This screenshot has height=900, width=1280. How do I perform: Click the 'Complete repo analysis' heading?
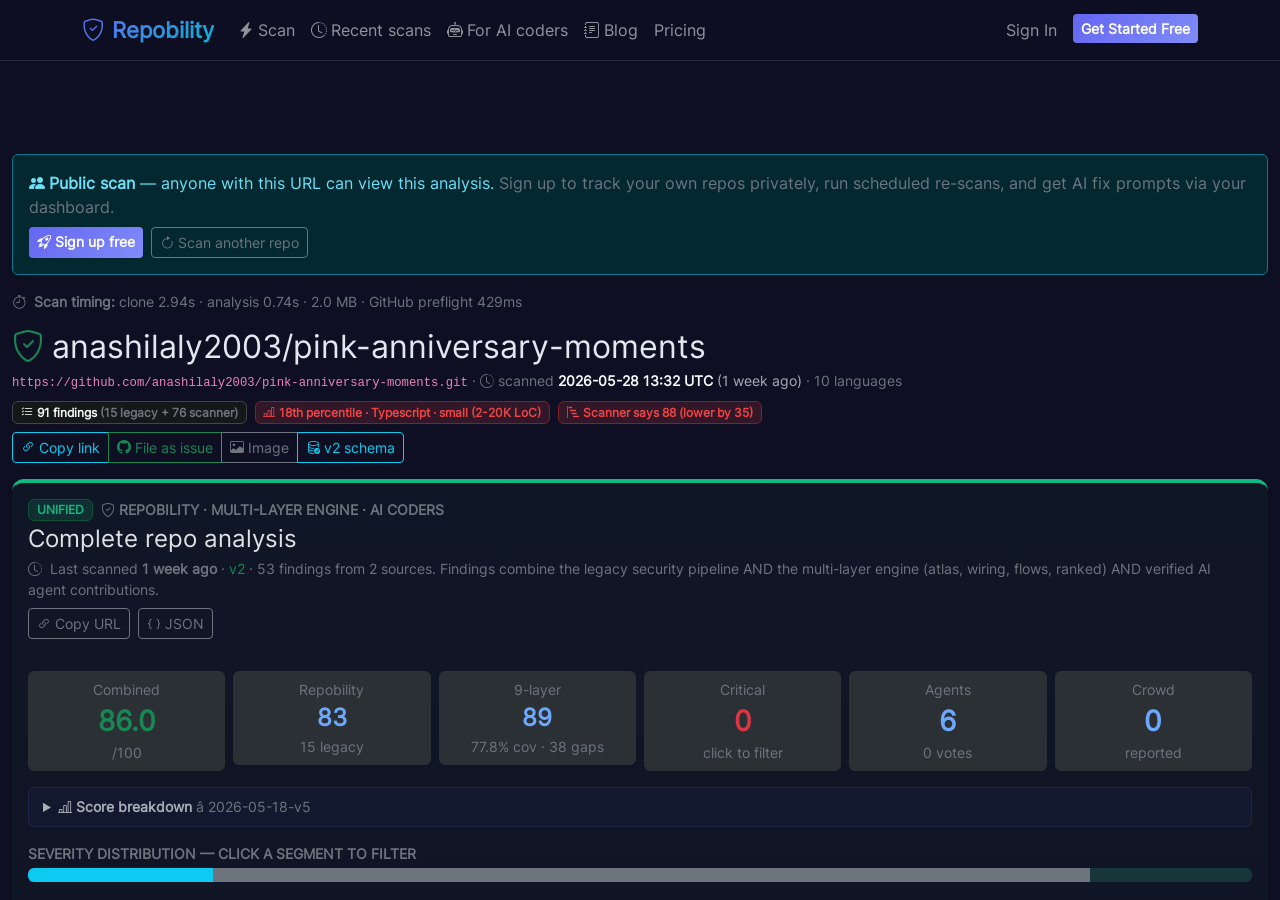coord(162,538)
